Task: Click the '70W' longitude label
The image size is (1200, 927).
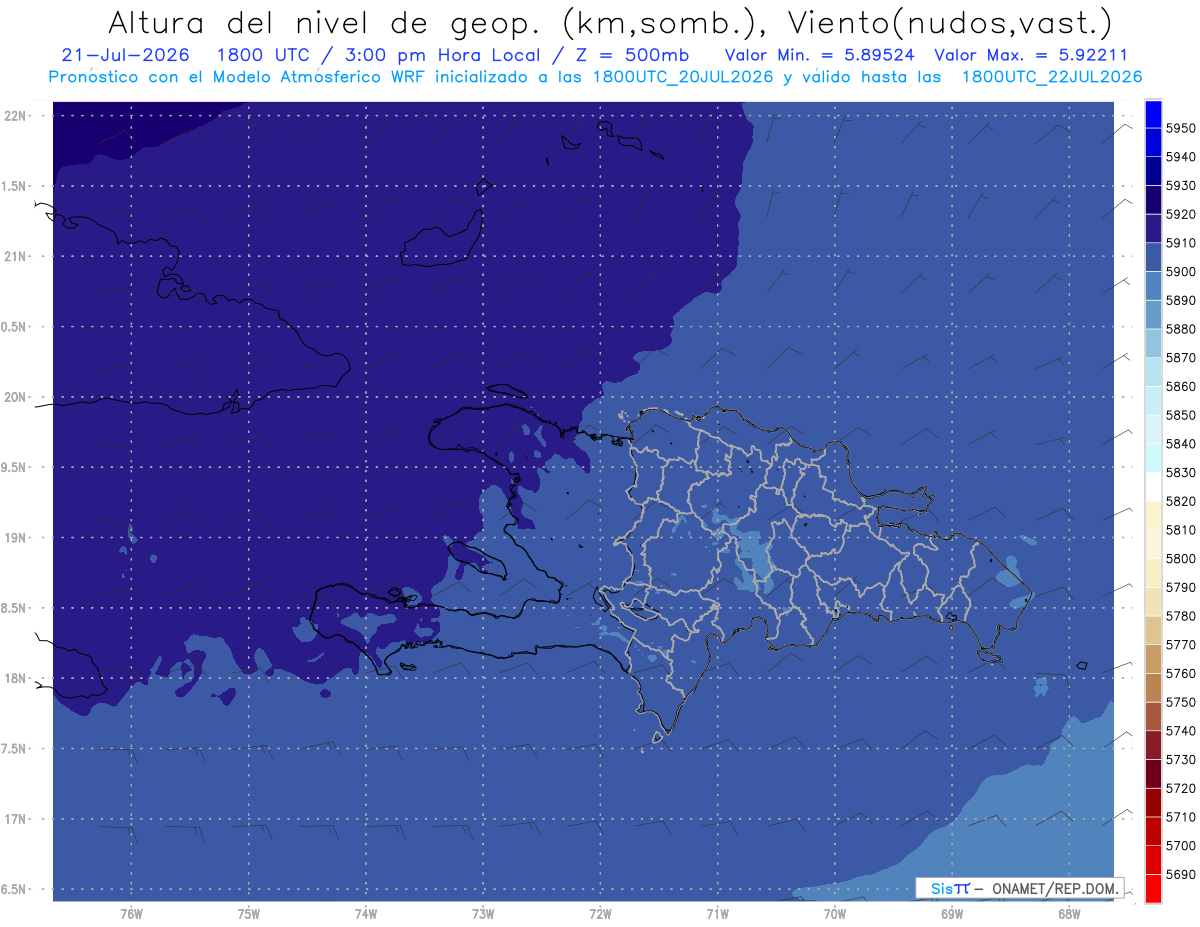Action: [835, 913]
